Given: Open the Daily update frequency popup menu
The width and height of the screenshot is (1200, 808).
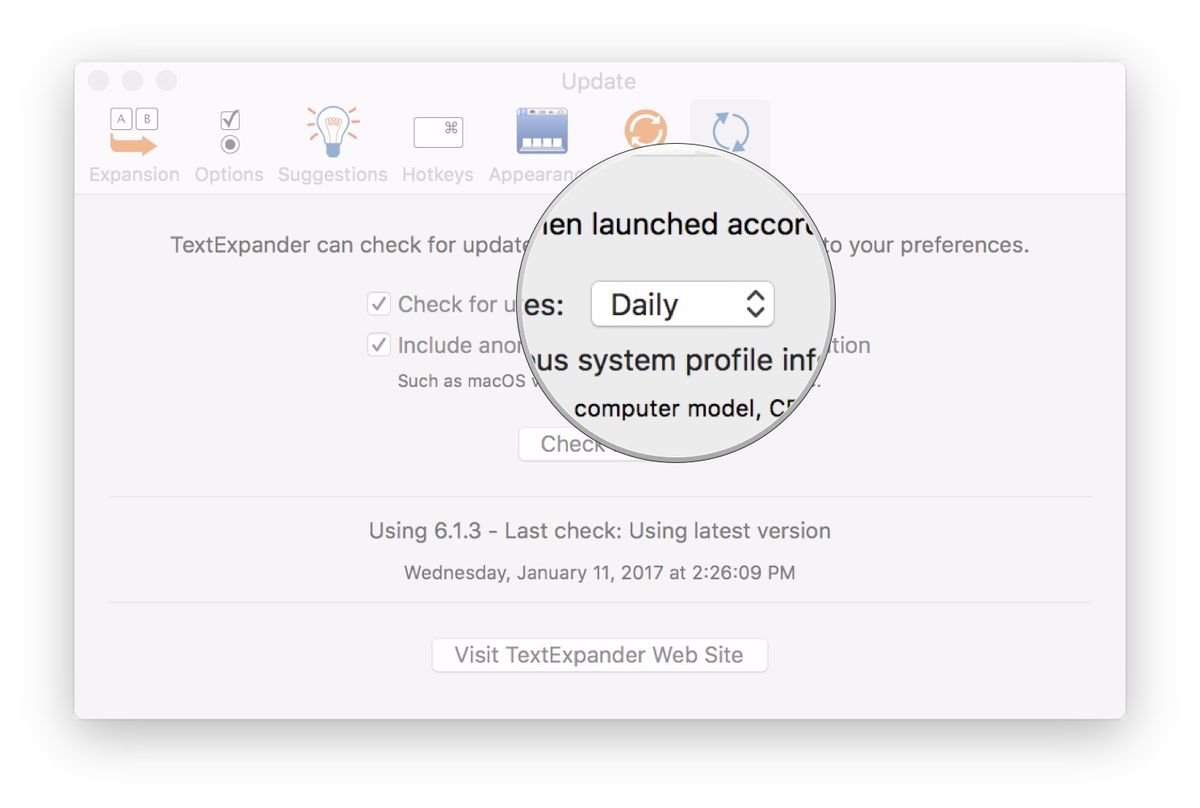Looking at the screenshot, I should [683, 304].
